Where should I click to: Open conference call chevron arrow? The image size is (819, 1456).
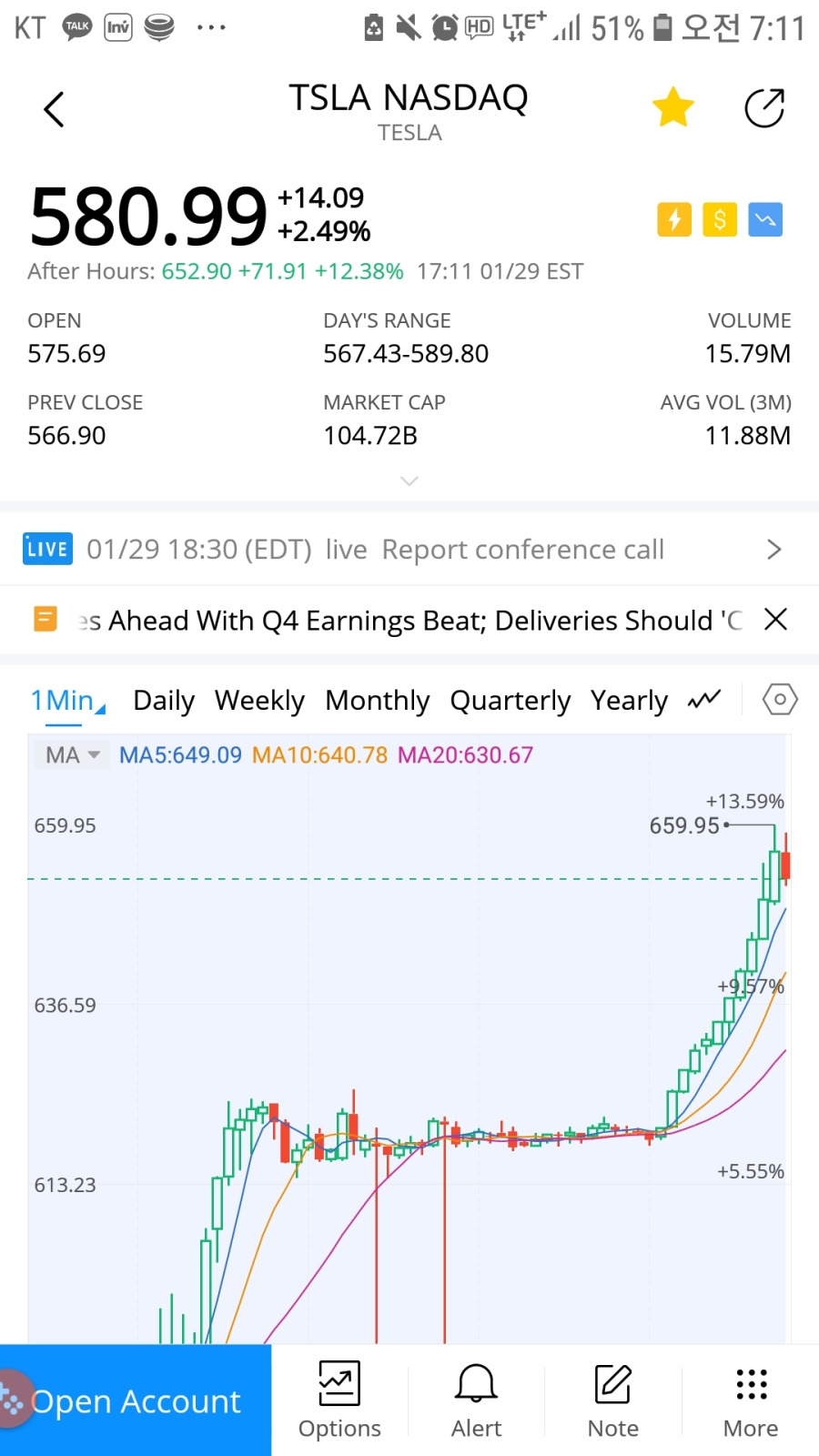[774, 549]
